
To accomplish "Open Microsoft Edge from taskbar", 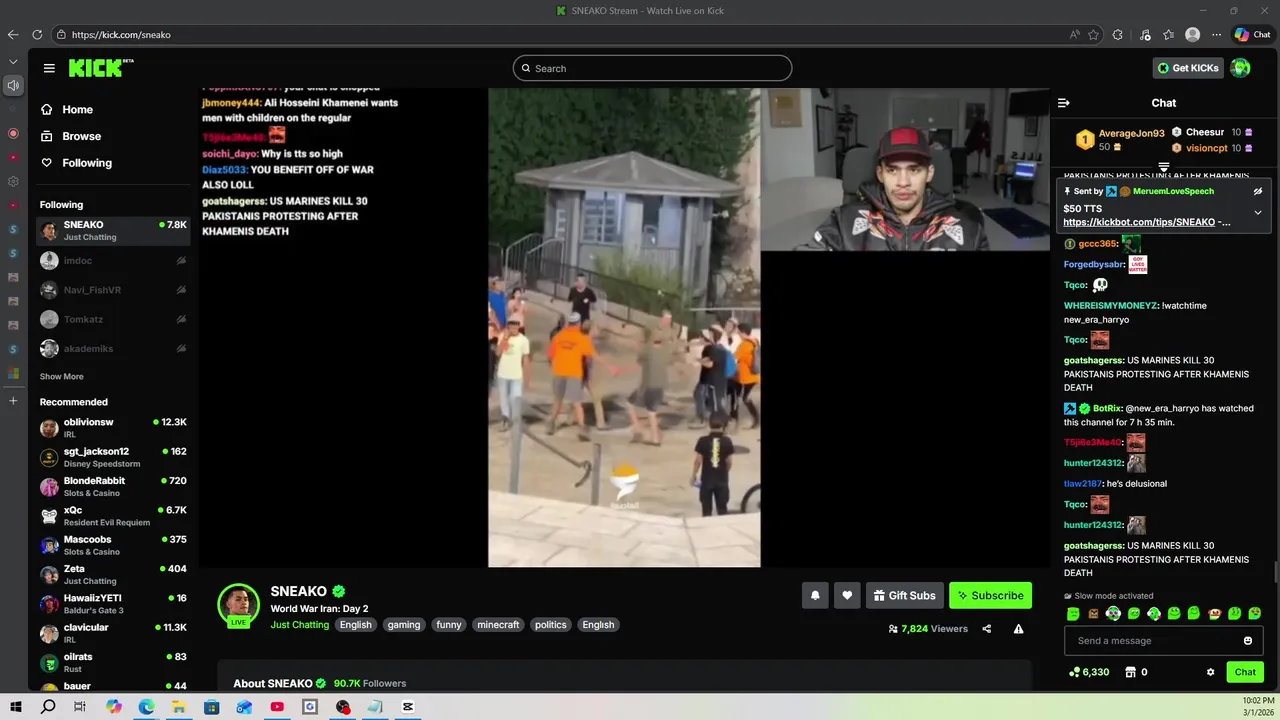I will pos(146,707).
